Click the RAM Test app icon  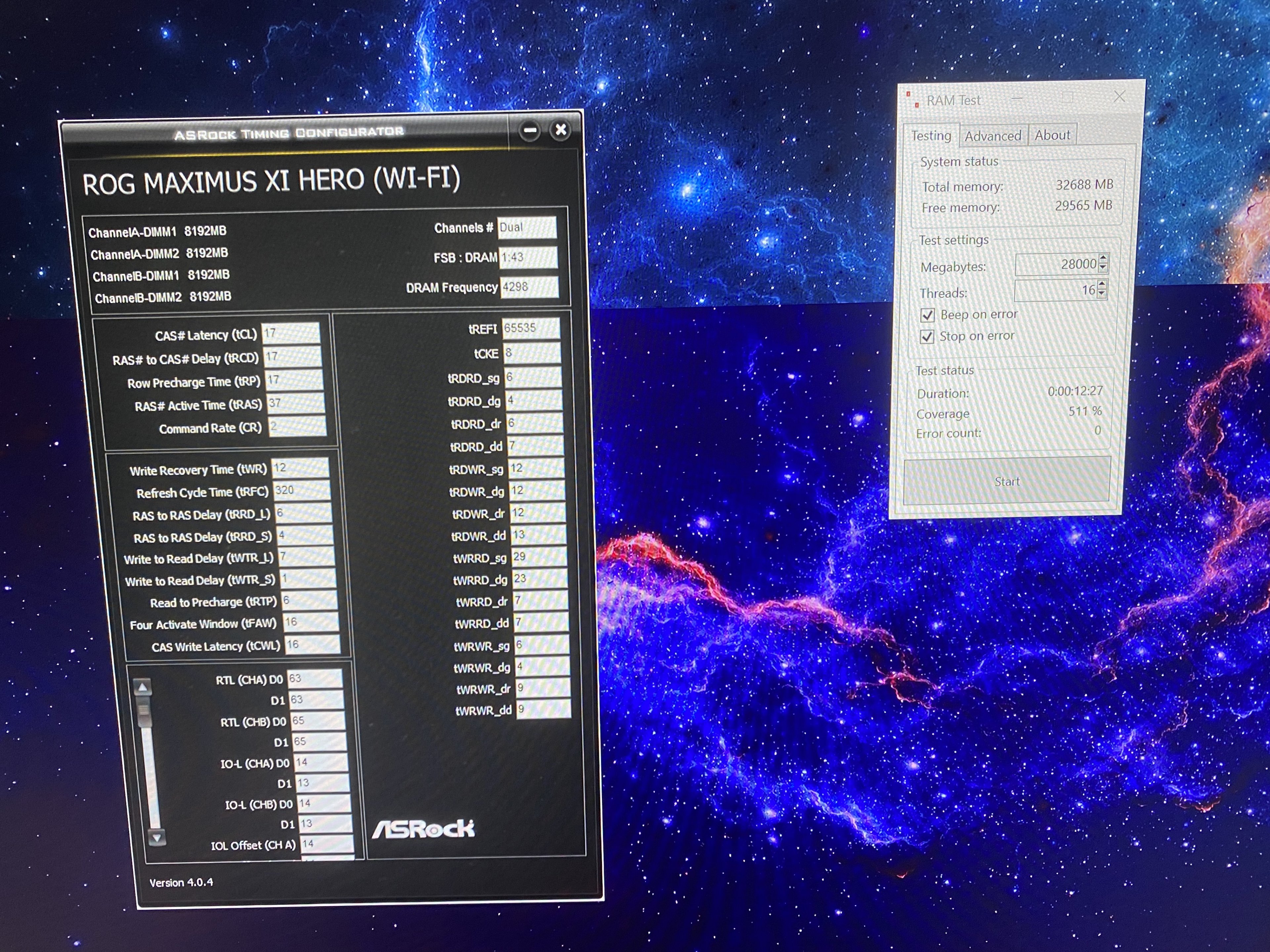[912, 99]
